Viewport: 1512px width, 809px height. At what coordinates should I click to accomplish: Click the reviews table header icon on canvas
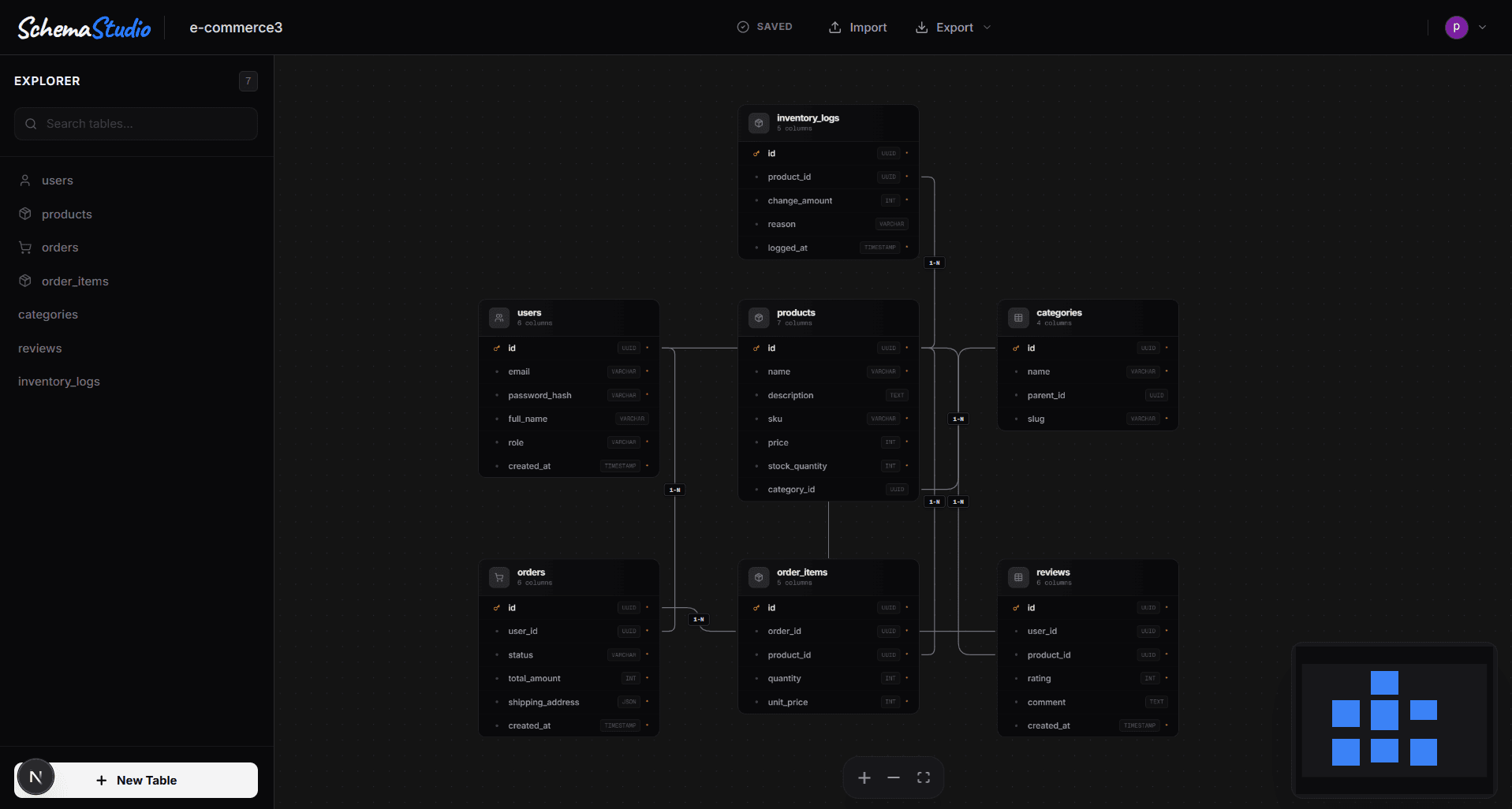coord(1017,577)
